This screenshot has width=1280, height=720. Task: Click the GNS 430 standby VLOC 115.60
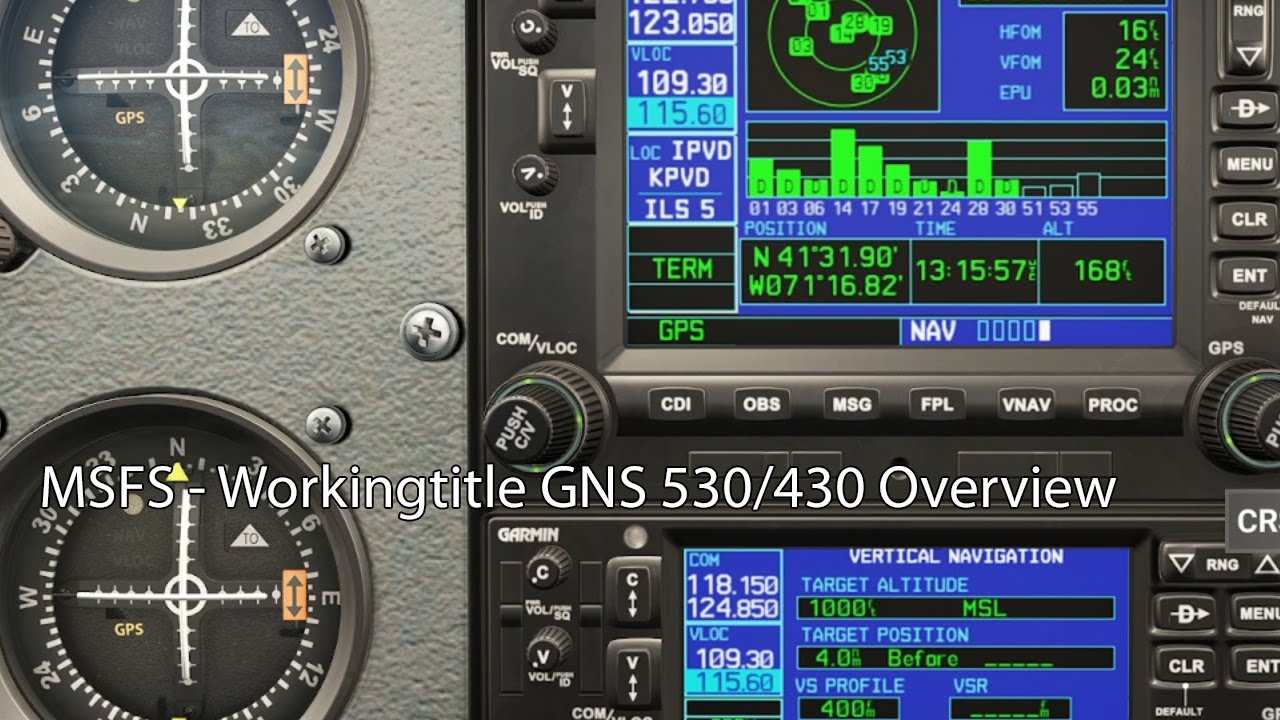[733, 683]
